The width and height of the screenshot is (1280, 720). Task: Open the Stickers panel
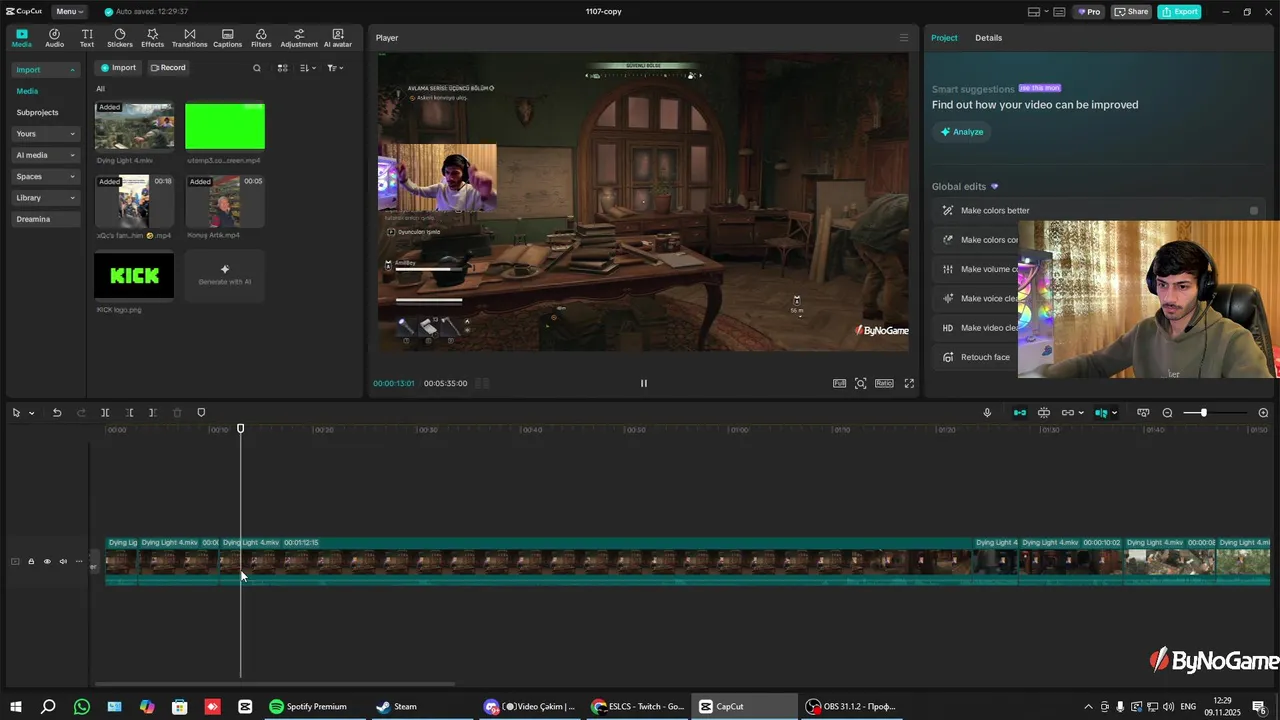pos(120,38)
